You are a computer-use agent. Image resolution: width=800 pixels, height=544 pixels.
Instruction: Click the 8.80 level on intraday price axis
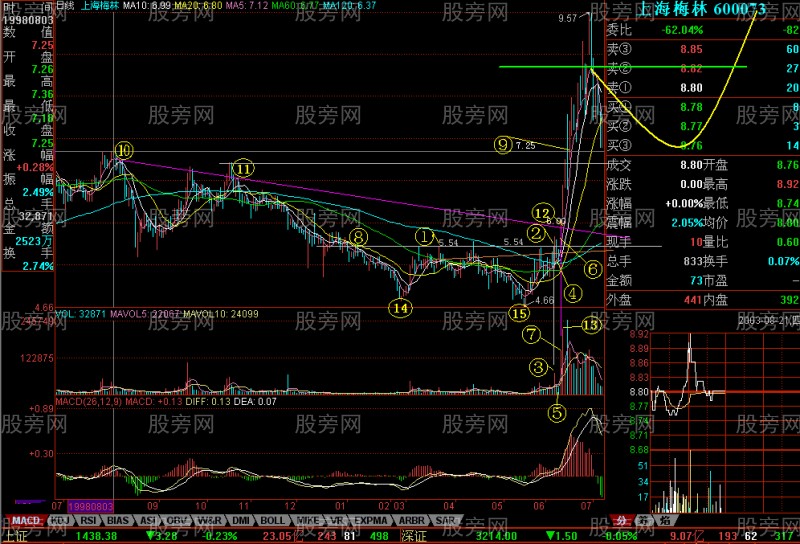(x=639, y=392)
